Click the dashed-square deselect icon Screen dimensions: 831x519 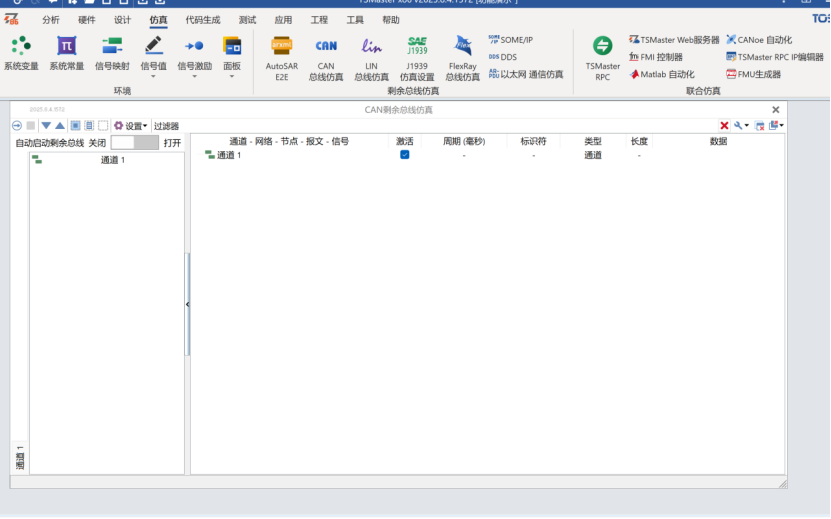pyautogui.click(x=103, y=126)
